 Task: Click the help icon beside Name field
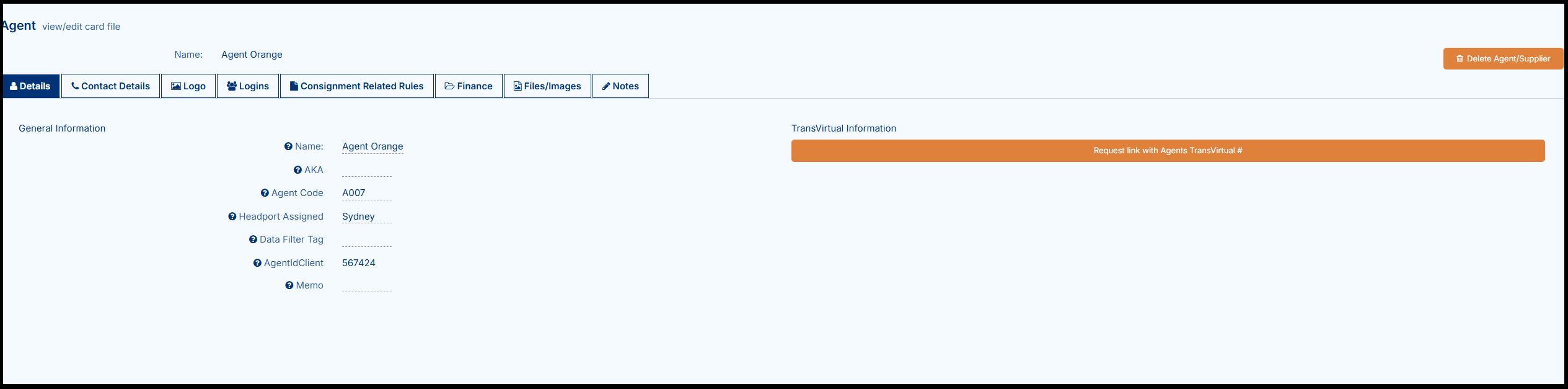coord(288,146)
